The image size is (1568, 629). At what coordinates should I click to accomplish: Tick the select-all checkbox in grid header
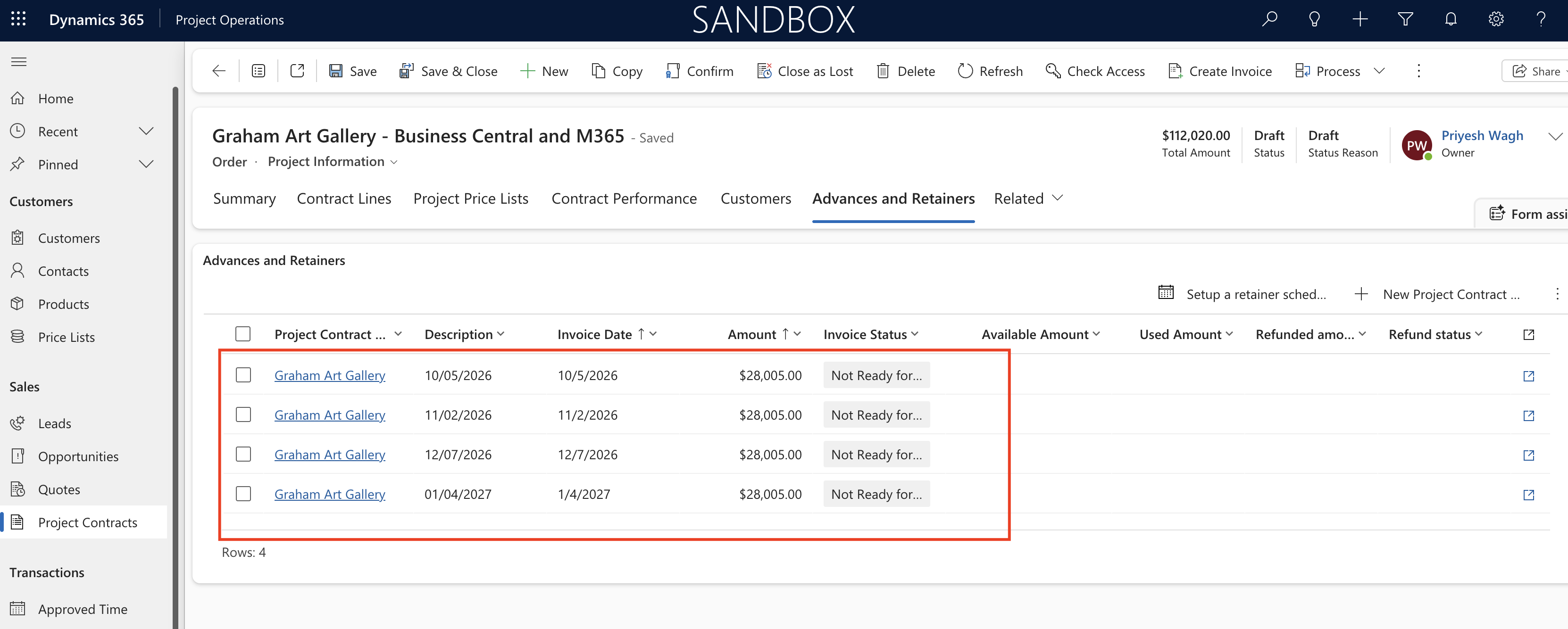pyautogui.click(x=243, y=334)
